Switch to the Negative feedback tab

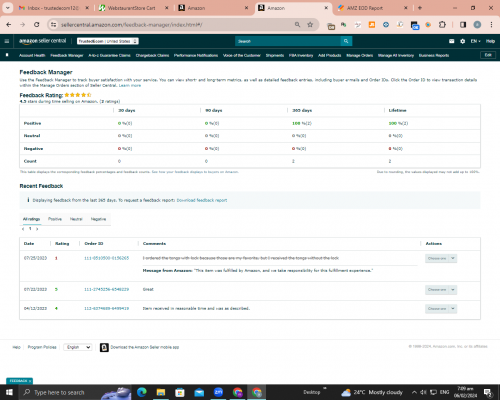click(98, 219)
